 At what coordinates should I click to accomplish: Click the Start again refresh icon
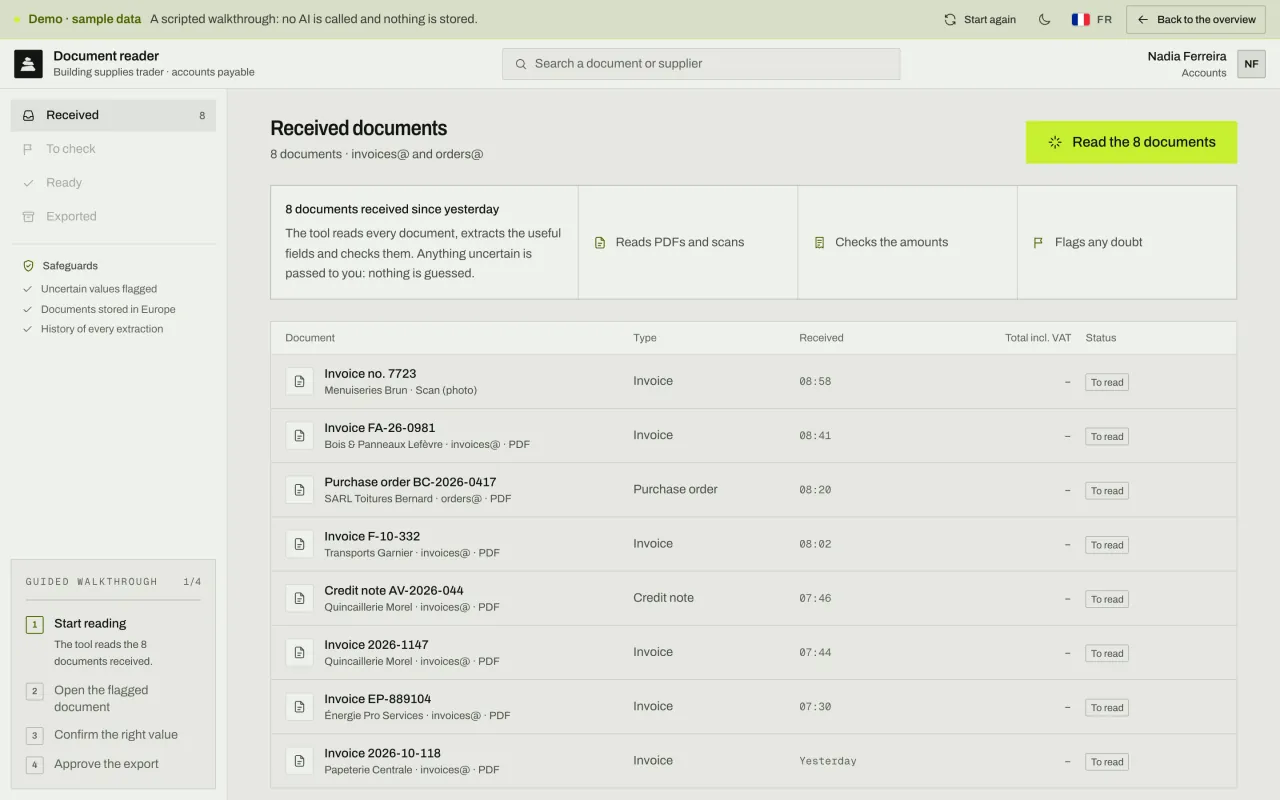tap(950, 19)
